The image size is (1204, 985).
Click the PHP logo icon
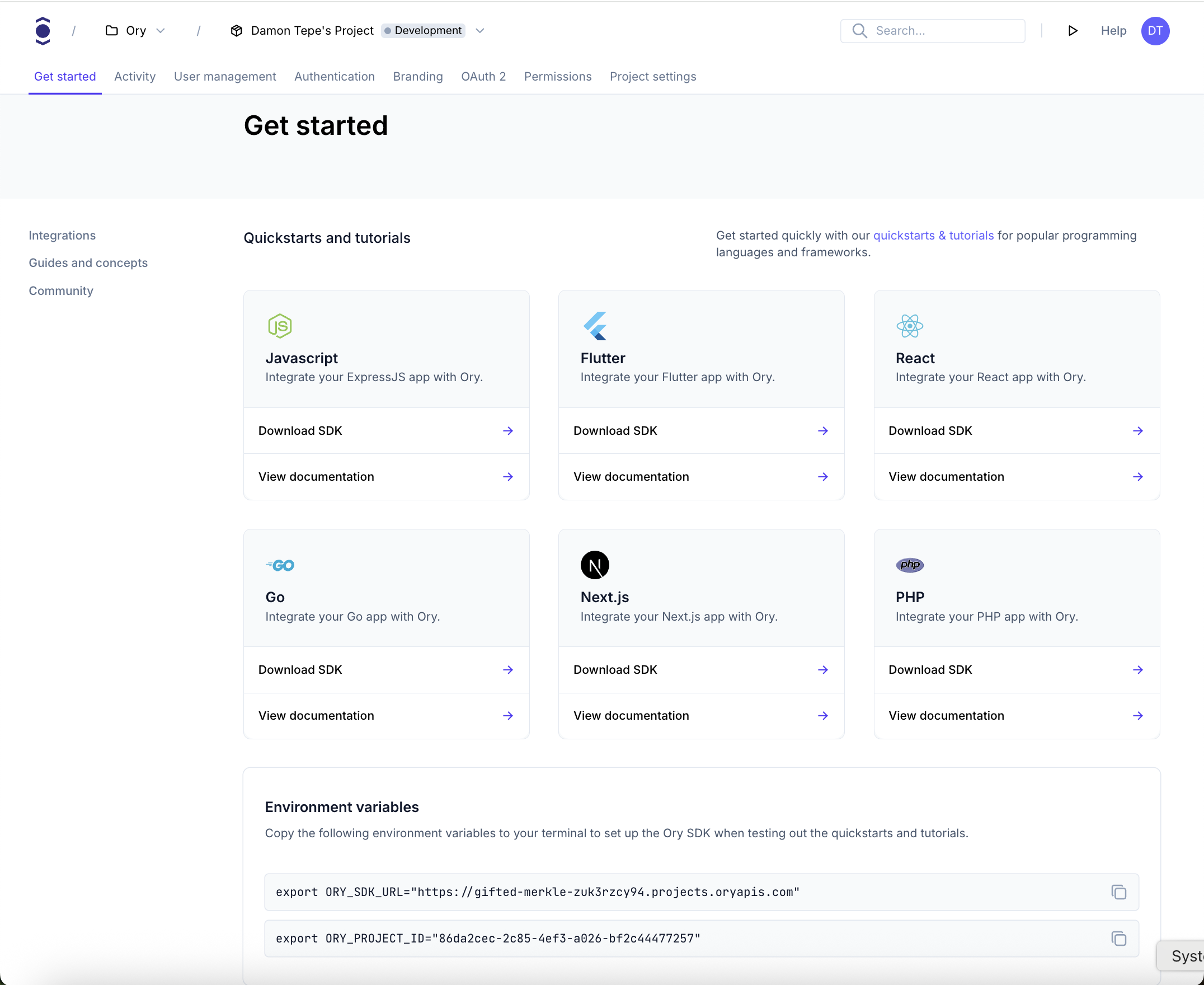[x=909, y=565]
